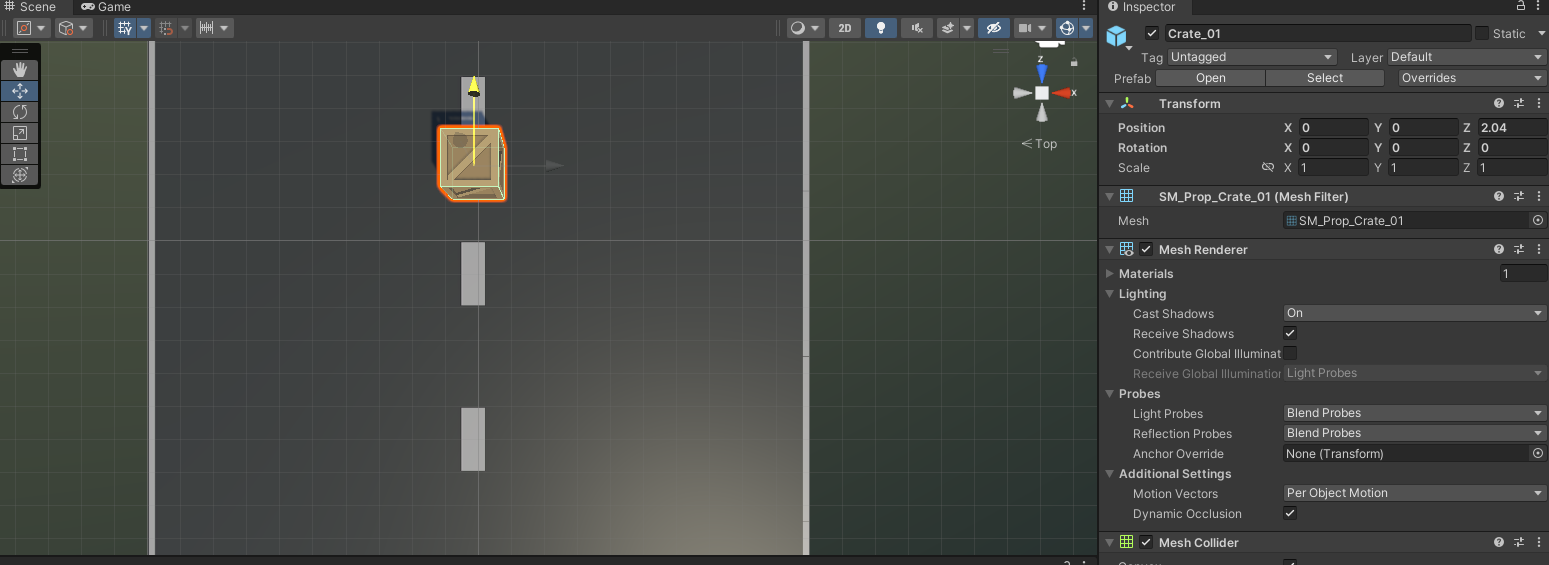The width and height of the screenshot is (1549, 565).
Task: Select the Hand view tool
Action: [x=19, y=70]
